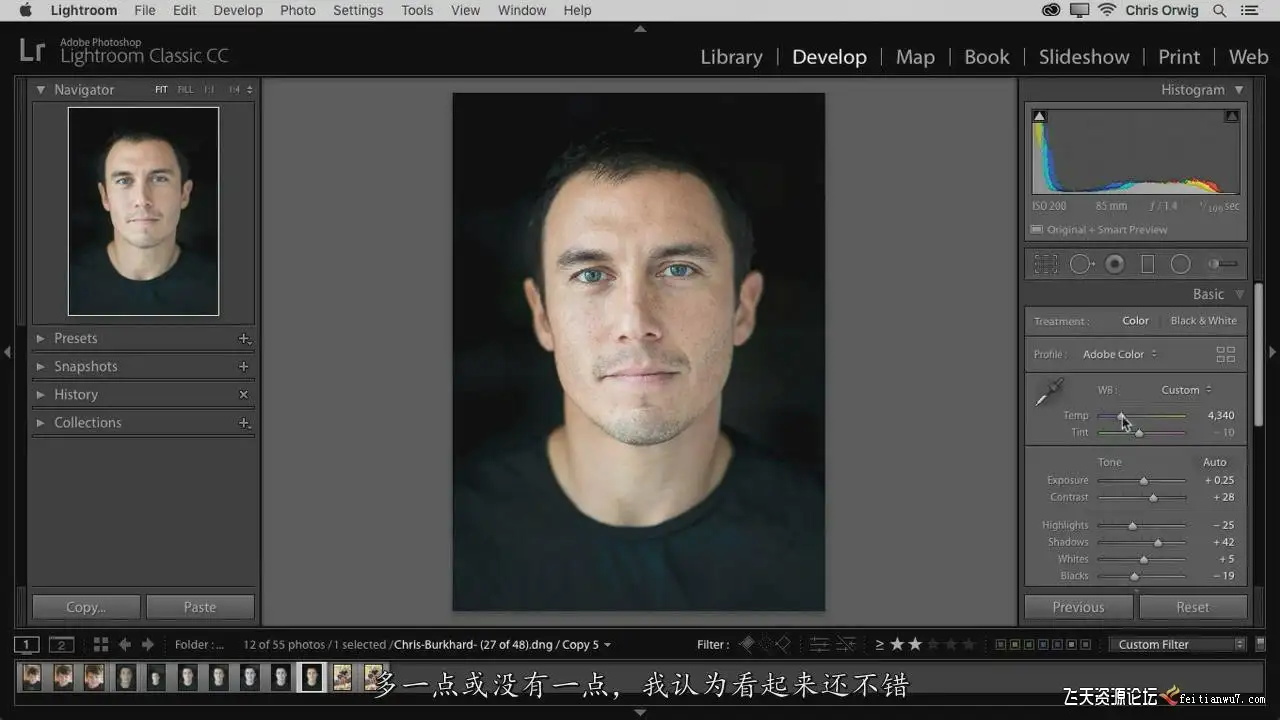The height and width of the screenshot is (720, 1280).
Task: Turn filters on or off switch
Action: [x=1258, y=645]
